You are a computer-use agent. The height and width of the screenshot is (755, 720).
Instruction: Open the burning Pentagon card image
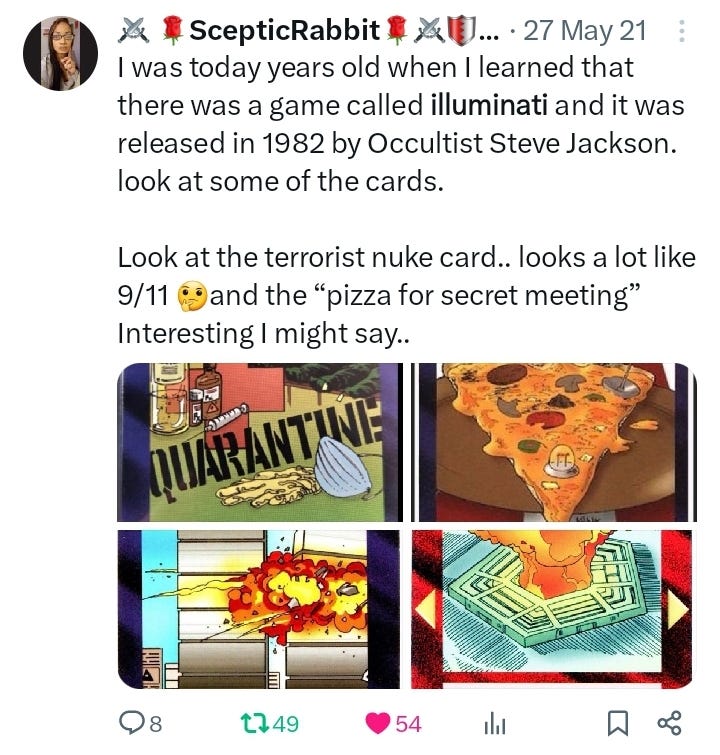[552, 609]
